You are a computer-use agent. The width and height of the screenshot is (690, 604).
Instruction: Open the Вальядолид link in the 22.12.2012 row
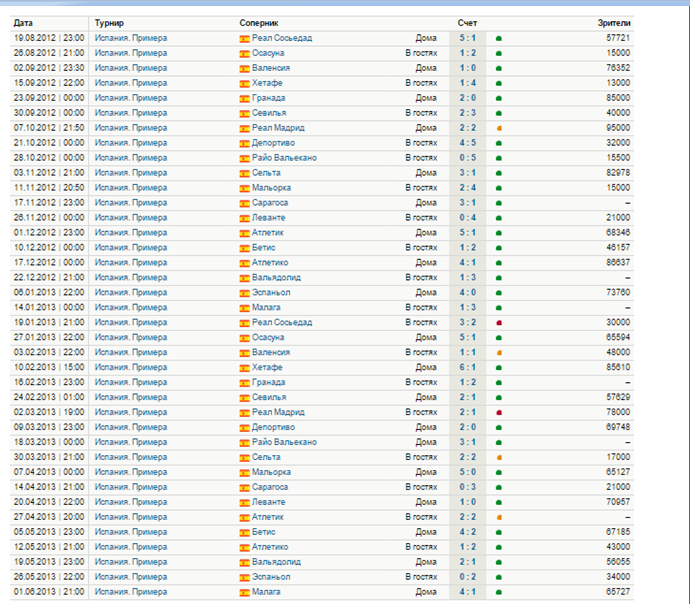pos(276,278)
